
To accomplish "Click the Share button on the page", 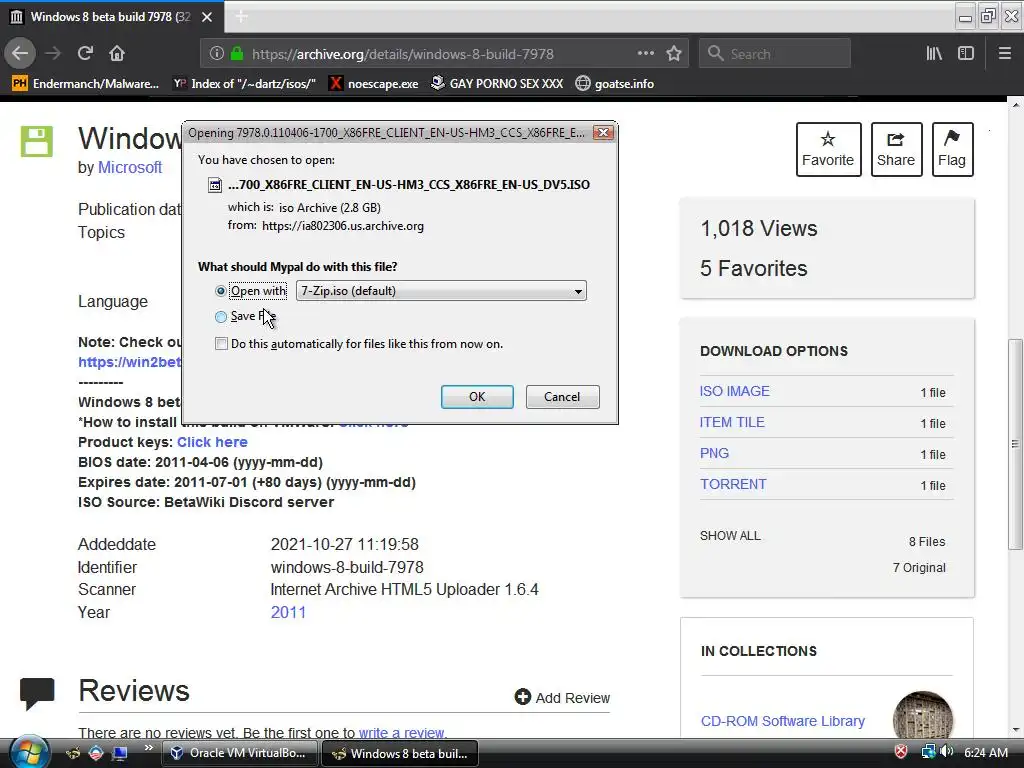I will [896, 150].
